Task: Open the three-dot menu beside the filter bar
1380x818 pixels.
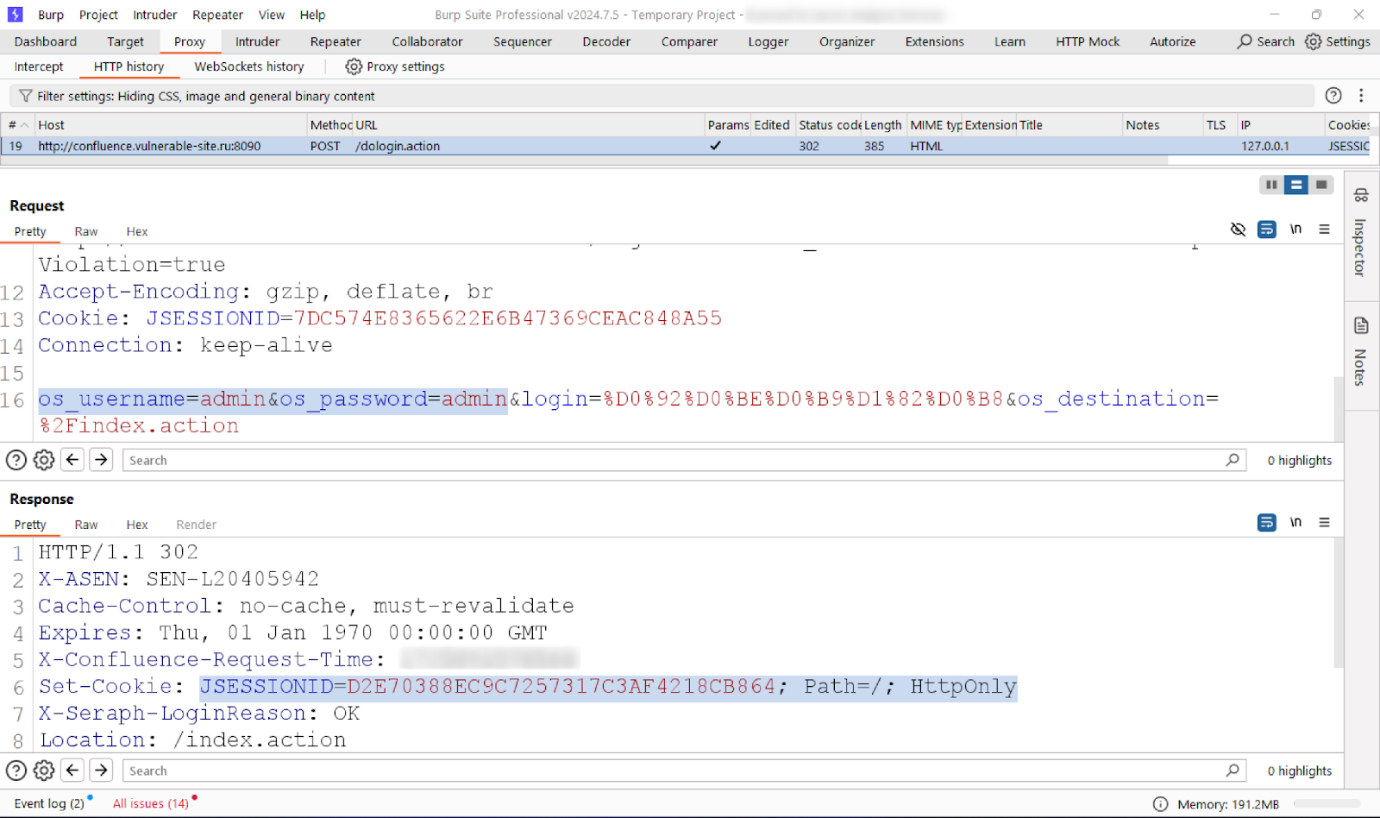Action: (x=1361, y=96)
